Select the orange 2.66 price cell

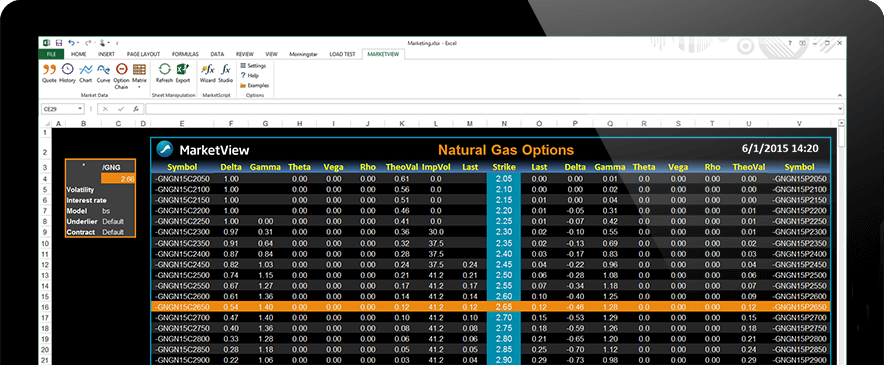[x=118, y=179]
